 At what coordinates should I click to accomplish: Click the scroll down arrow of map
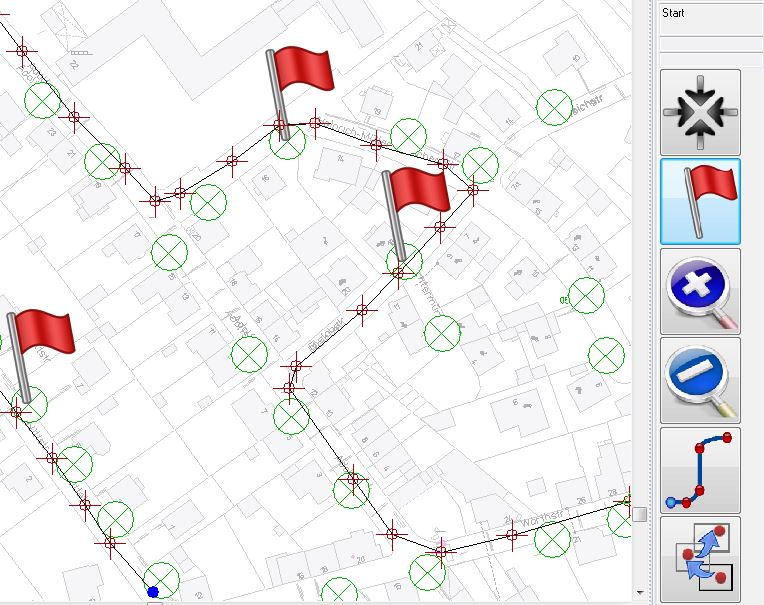640,592
